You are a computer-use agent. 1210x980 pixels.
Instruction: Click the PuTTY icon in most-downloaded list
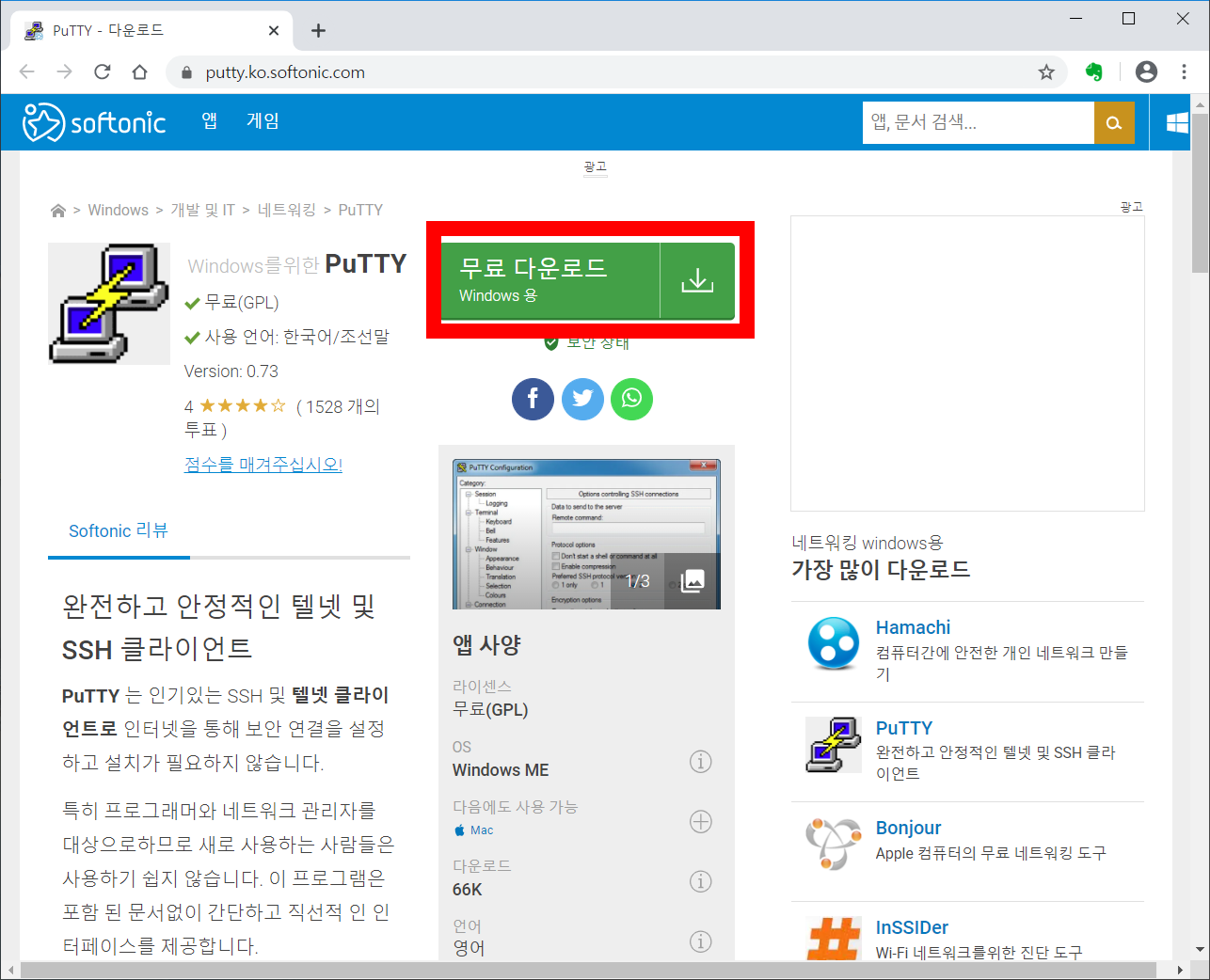pyautogui.click(x=834, y=744)
